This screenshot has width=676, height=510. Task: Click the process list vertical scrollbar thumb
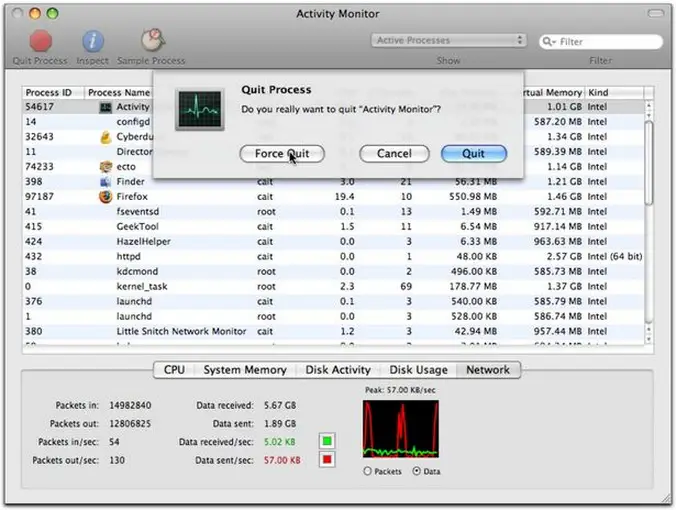coord(649,163)
